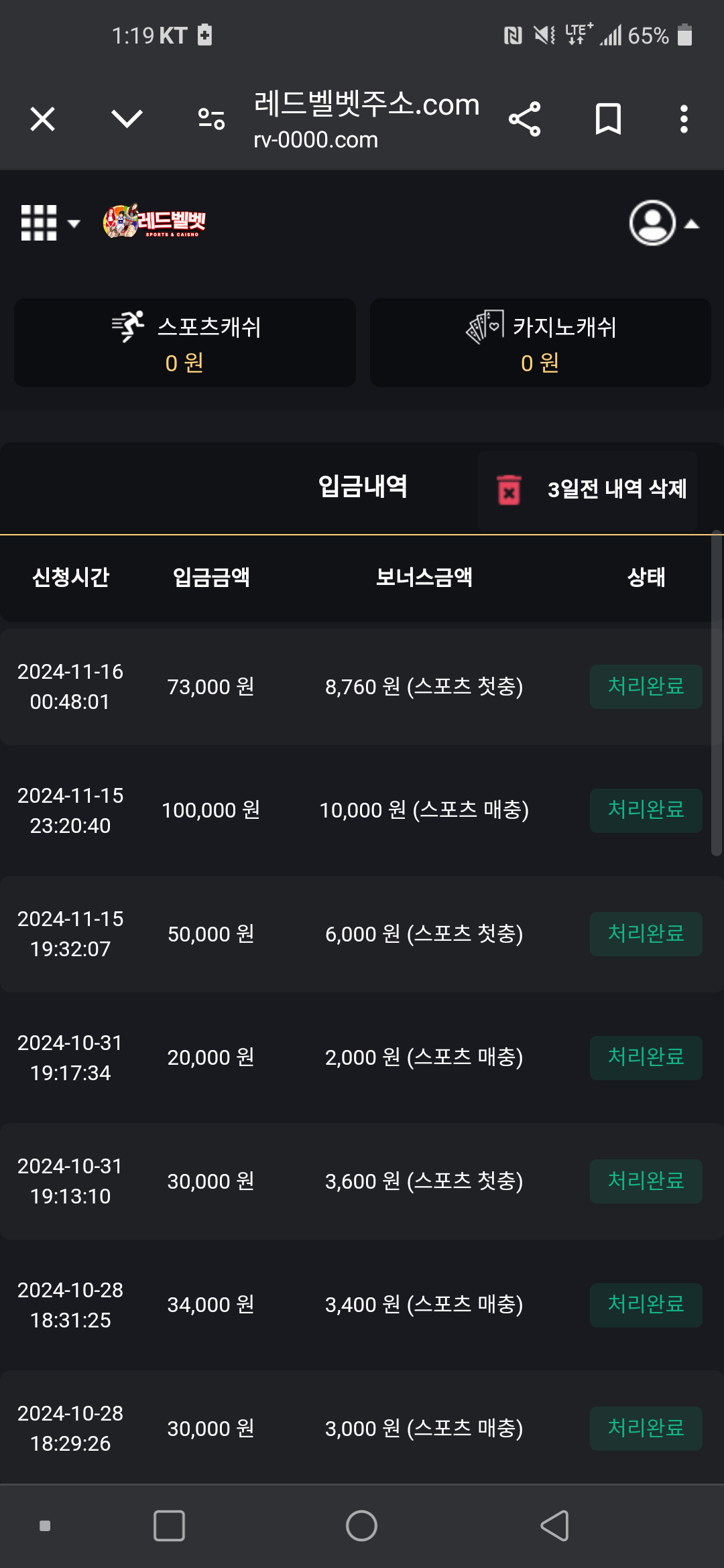The image size is (724, 1568).
Task: Click the 레드벨벳 site logo
Action: [154, 221]
